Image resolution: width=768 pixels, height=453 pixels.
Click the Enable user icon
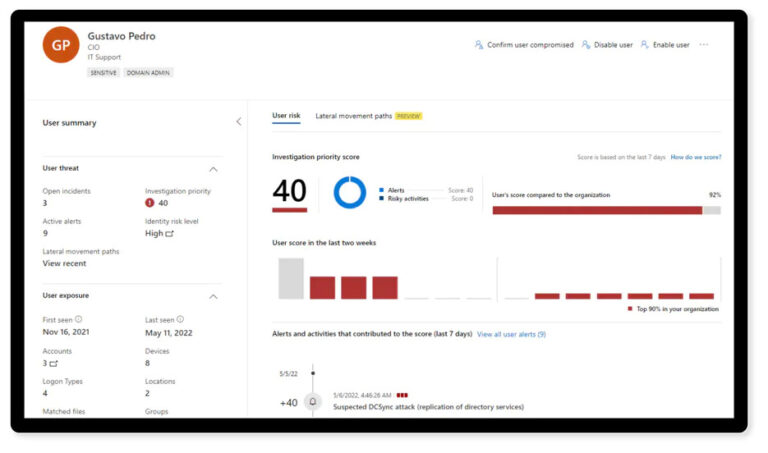[645, 45]
